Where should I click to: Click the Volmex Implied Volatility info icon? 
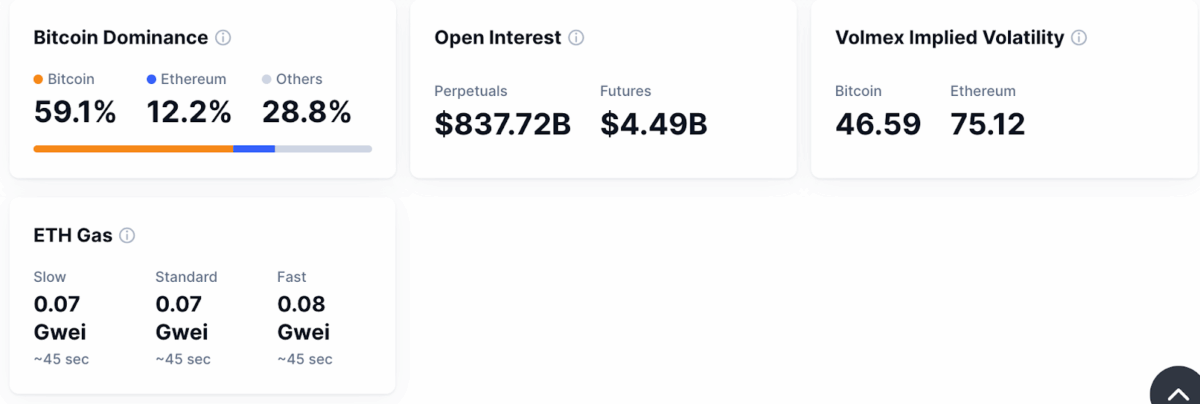(x=1079, y=38)
